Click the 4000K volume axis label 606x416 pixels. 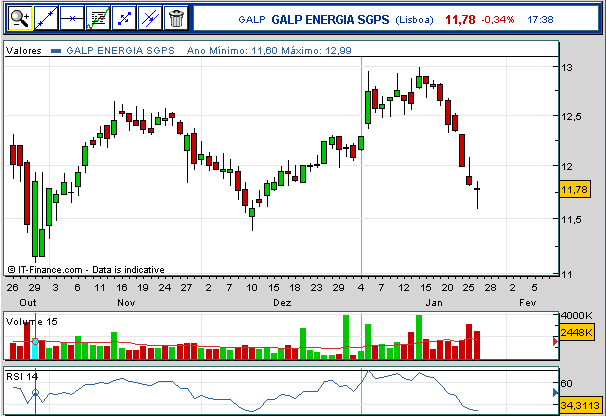point(576,315)
